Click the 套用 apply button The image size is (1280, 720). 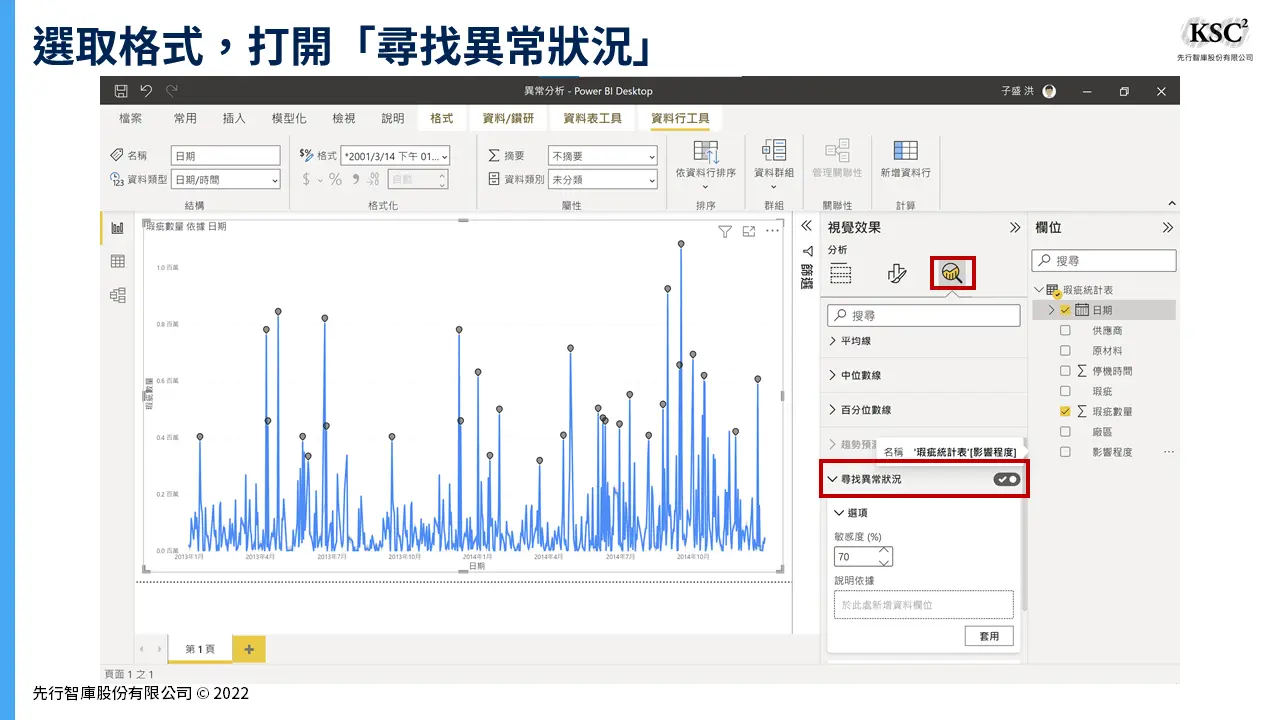(989, 636)
